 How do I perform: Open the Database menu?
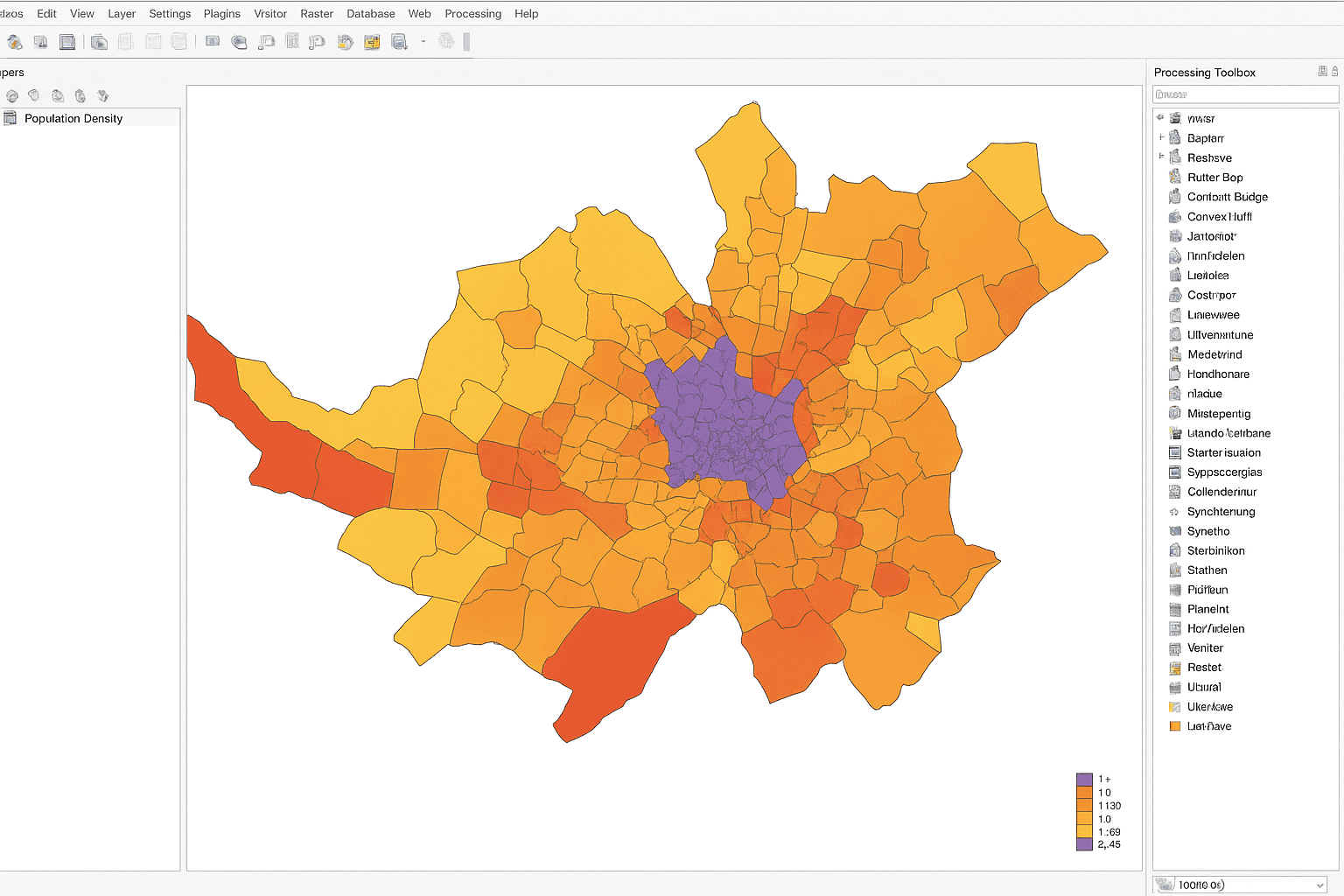tap(370, 14)
